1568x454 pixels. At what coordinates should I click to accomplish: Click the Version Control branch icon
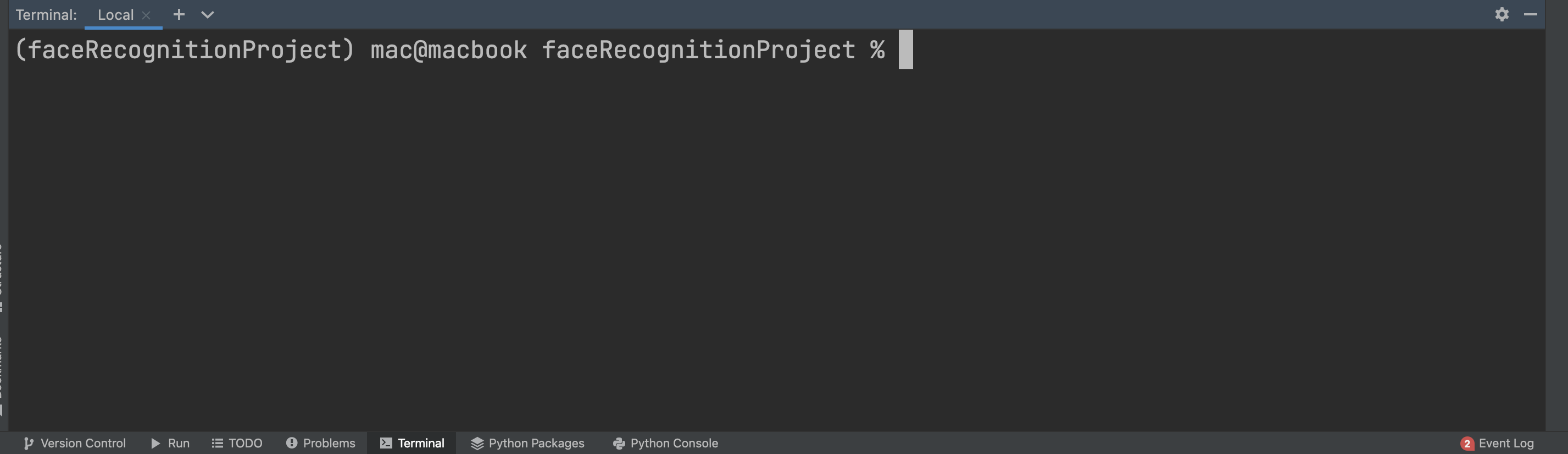(28, 444)
